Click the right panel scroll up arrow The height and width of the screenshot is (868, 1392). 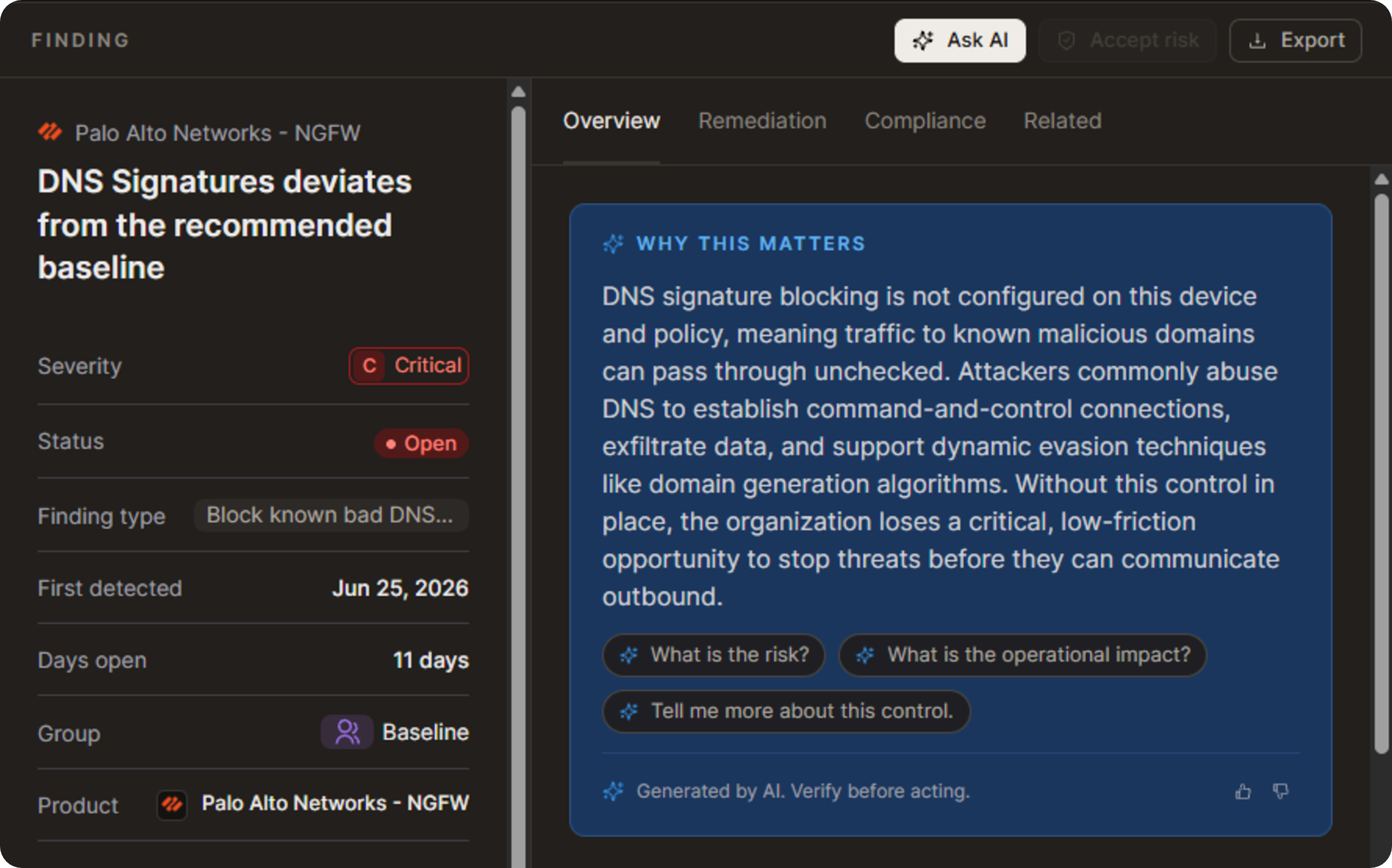pos(1382,180)
